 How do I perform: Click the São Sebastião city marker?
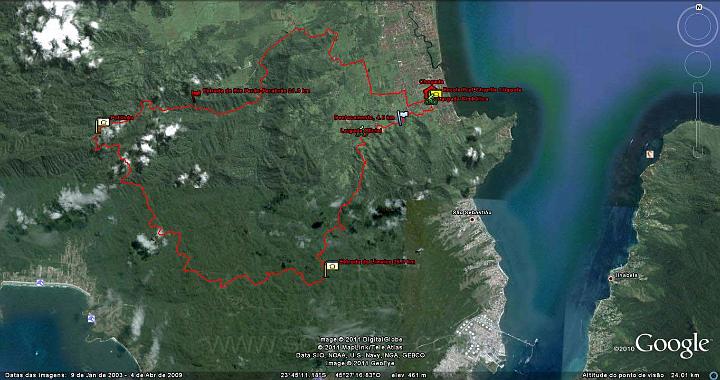472,219
